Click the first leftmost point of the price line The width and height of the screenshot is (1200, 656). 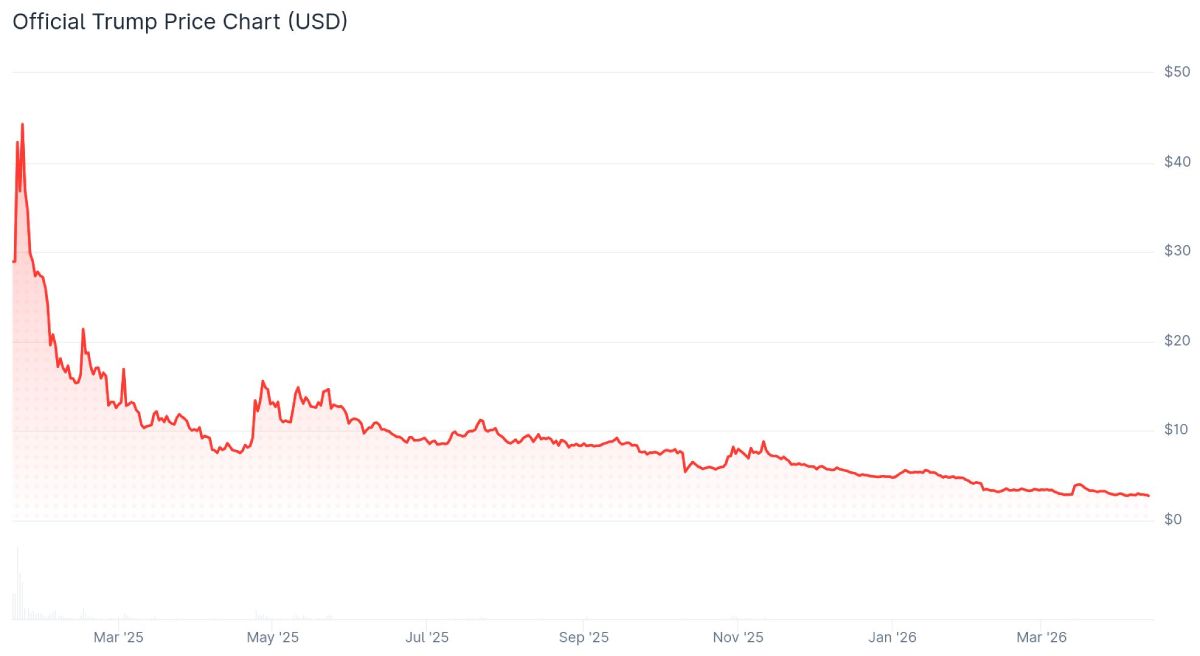click(13, 262)
